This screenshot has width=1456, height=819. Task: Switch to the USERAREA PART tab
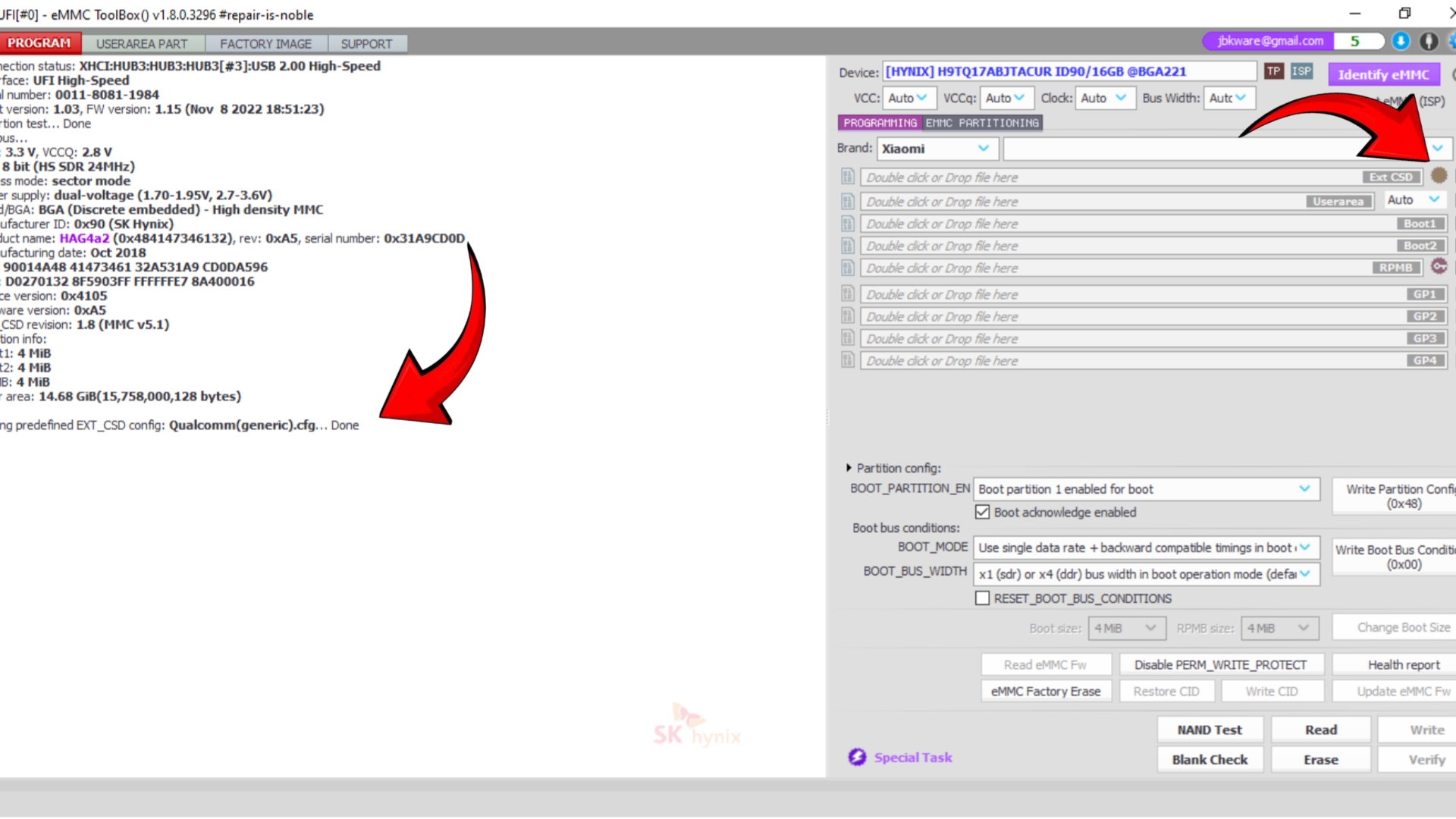142,44
